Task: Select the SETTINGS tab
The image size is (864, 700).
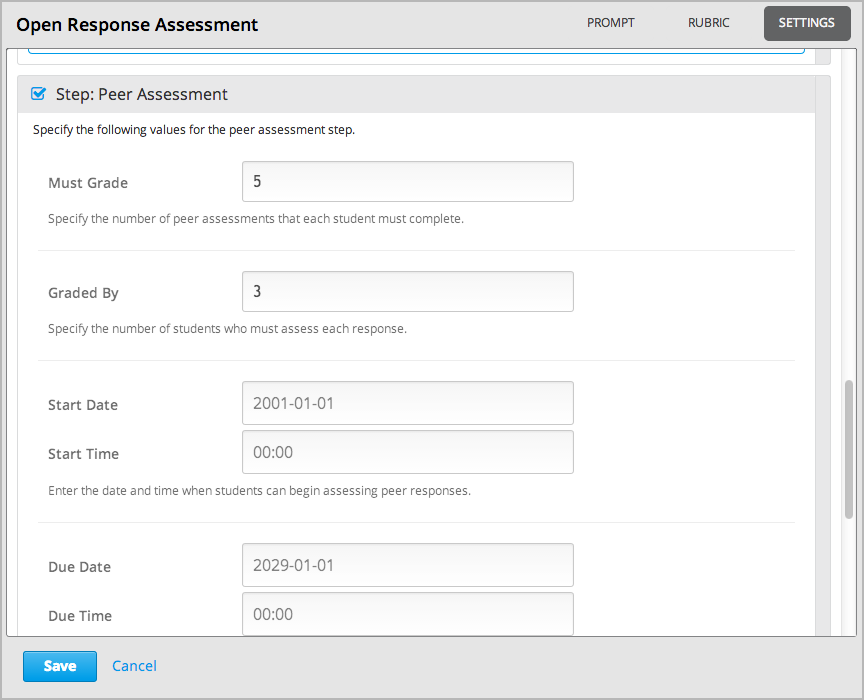Action: click(x=807, y=23)
